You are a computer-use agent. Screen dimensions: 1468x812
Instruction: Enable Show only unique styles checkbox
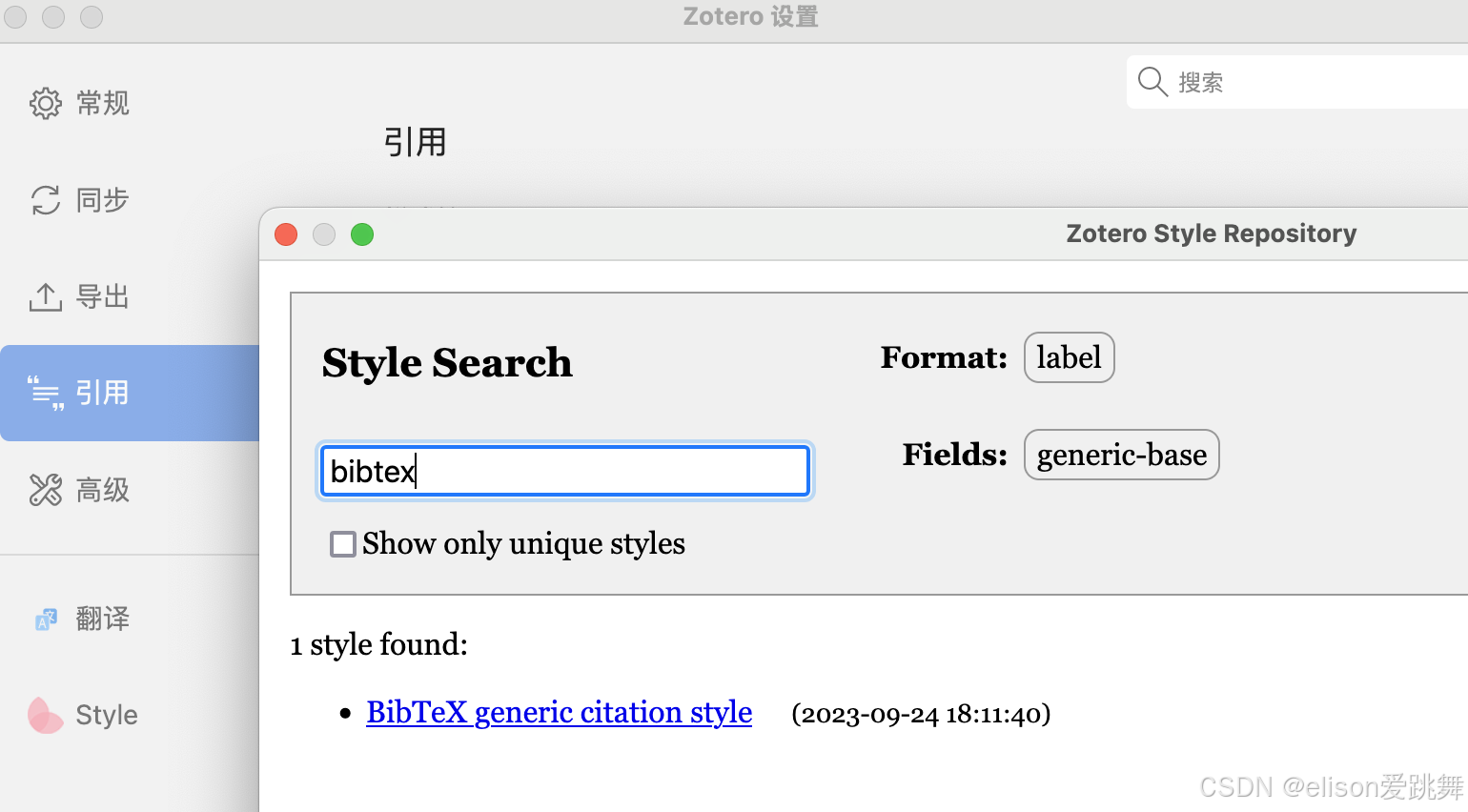click(343, 544)
